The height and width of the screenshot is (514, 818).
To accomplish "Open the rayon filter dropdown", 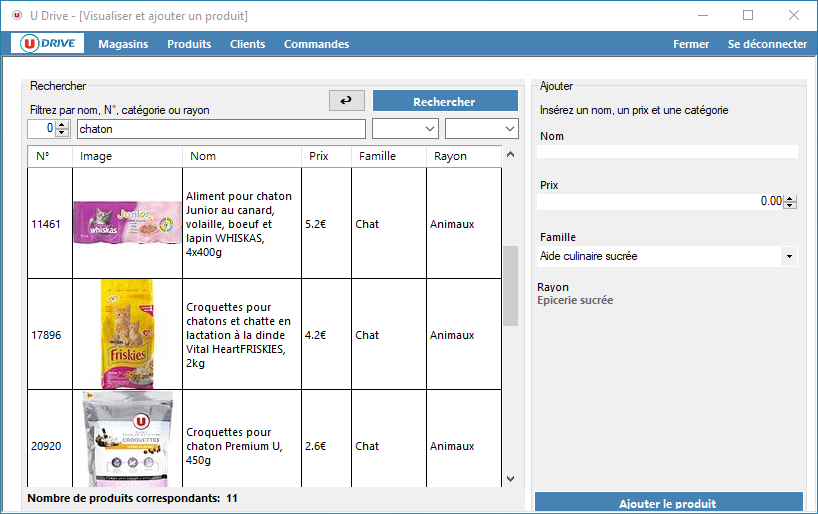I will point(481,129).
